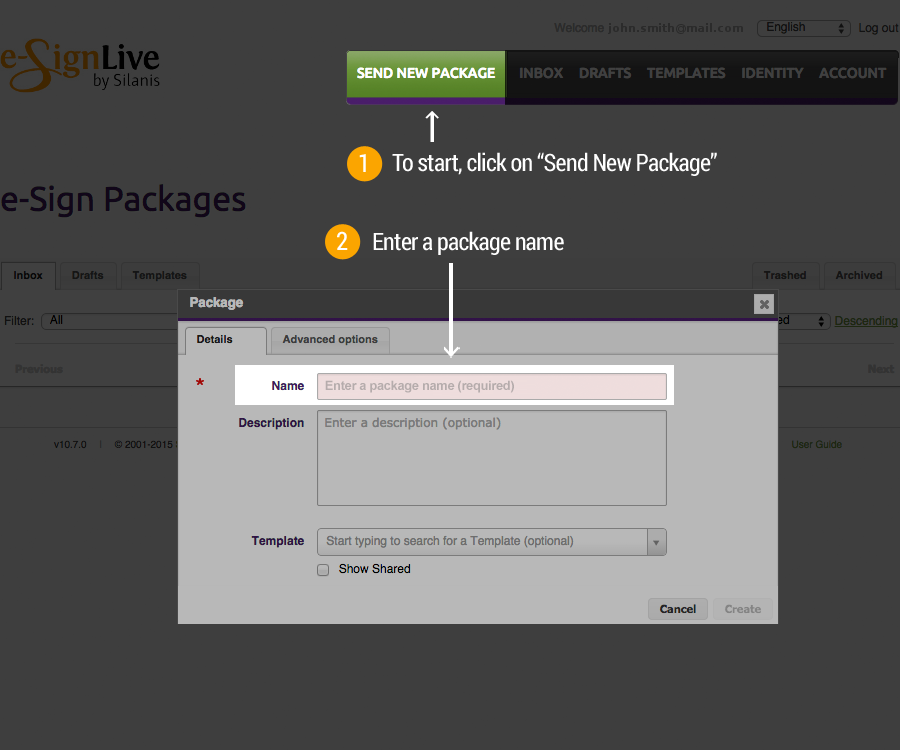Click the Send New Package button
900x750 pixels.
coord(426,74)
